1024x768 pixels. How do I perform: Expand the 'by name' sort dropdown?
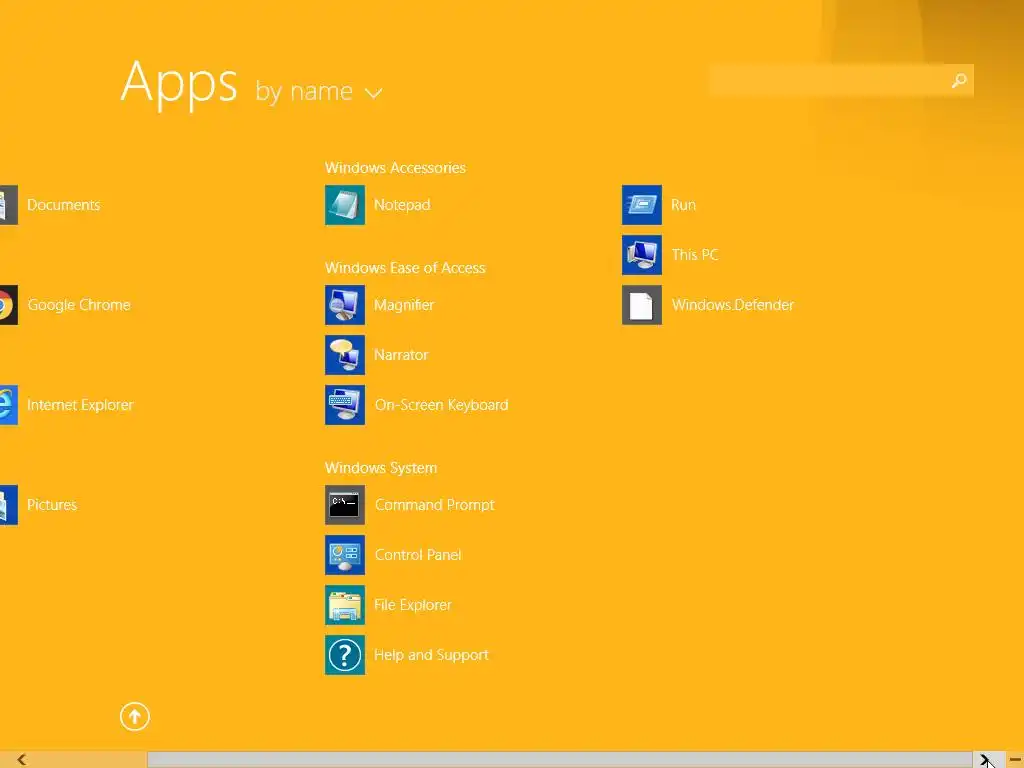pyautogui.click(x=319, y=92)
